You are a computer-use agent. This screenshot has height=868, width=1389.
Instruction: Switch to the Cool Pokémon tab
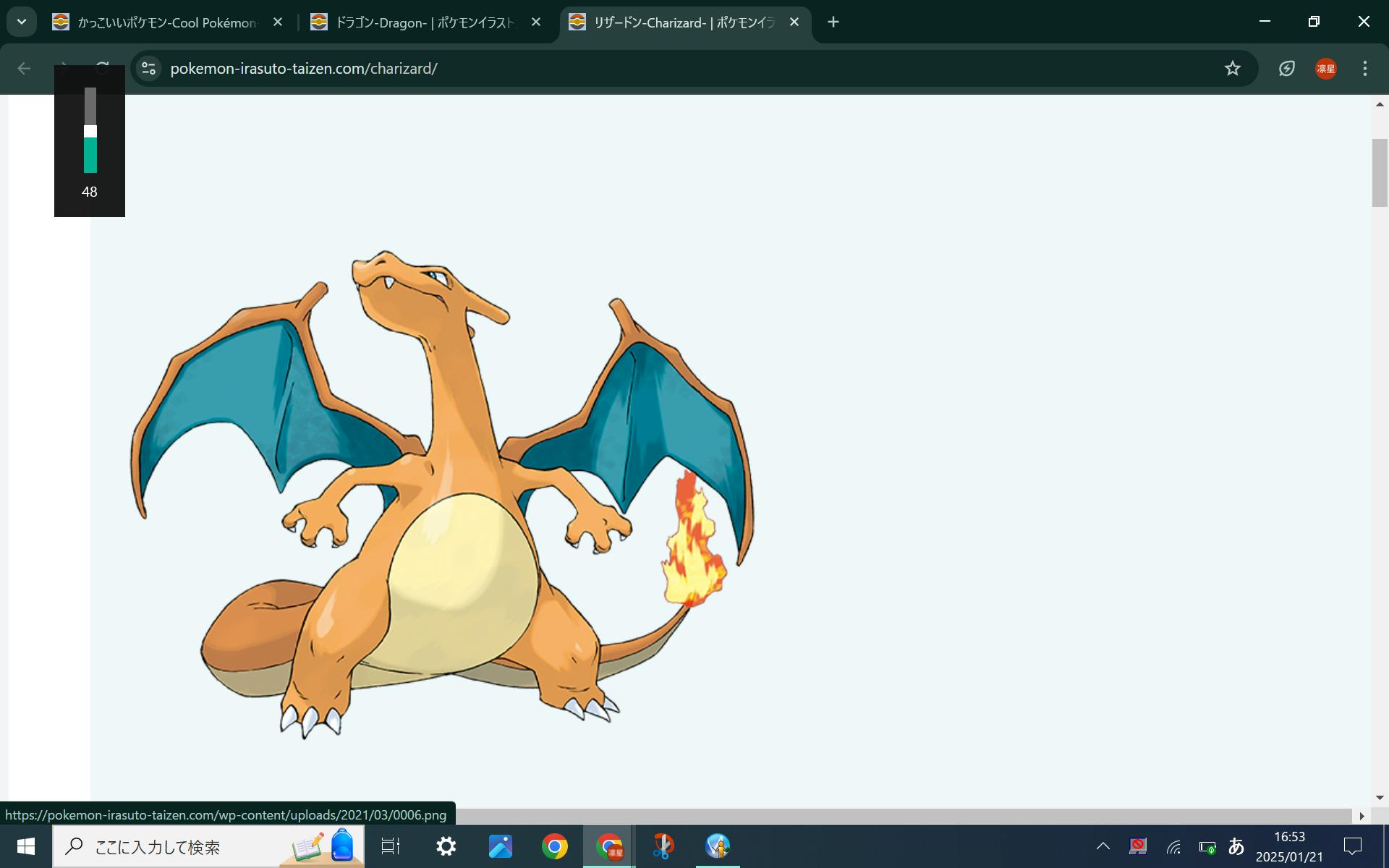(x=166, y=22)
